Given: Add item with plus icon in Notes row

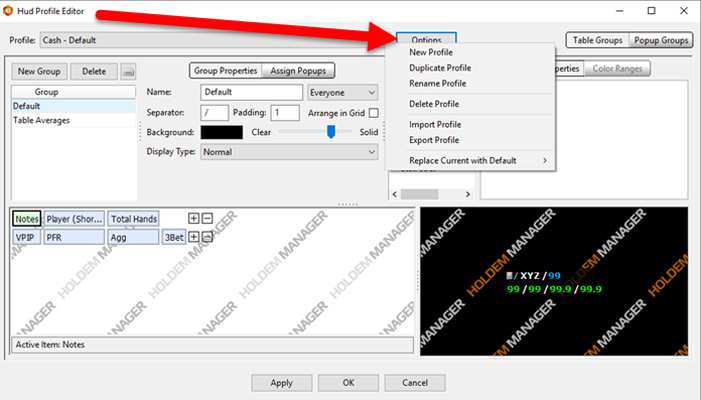Looking at the screenshot, I should pos(194,219).
